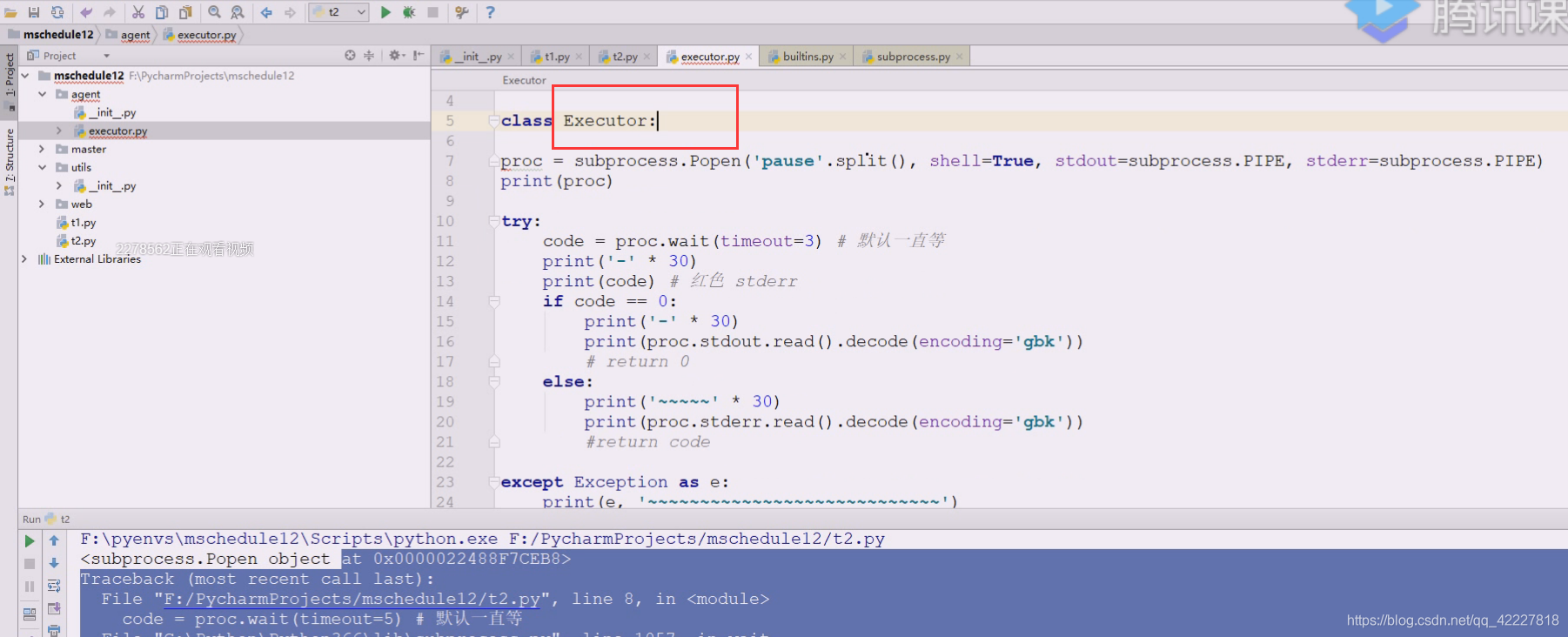Click the t2 tab in the Run panel
The height and width of the screenshot is (637, 1568).
58,519
